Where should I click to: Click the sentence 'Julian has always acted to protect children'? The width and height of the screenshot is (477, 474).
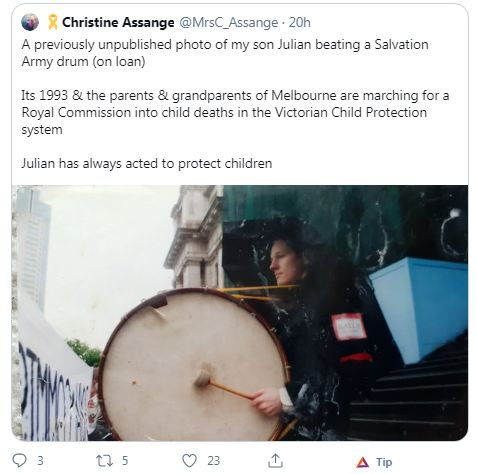pyautogui.click(x=147, y=164)
